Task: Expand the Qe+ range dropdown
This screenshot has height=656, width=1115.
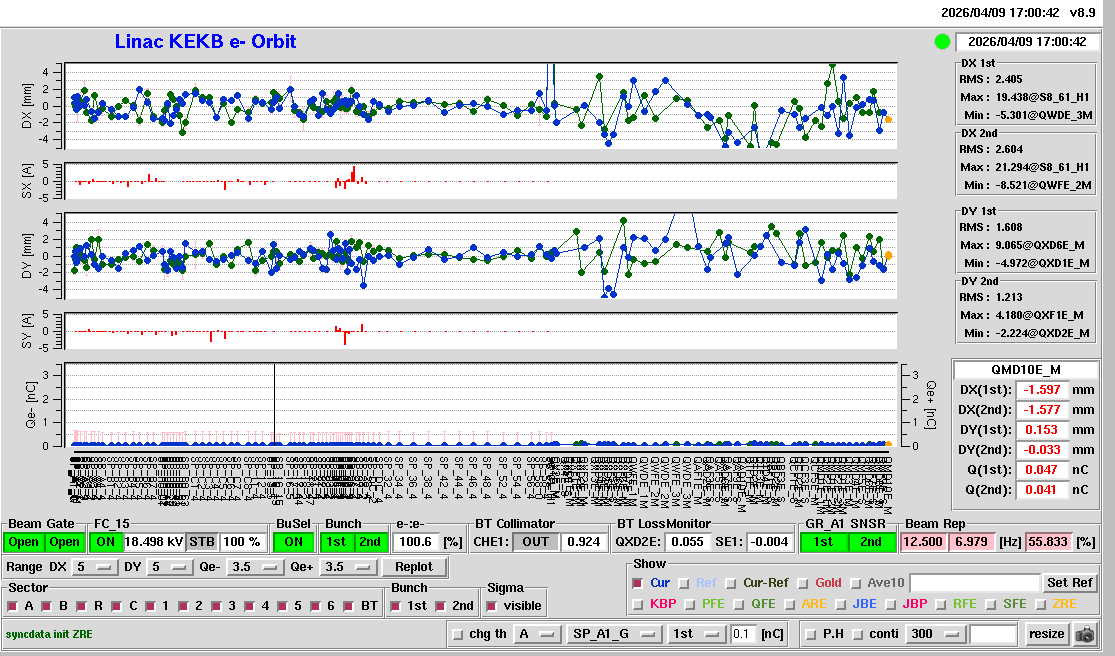Action: pyautogui.click(x=348, y=567)
